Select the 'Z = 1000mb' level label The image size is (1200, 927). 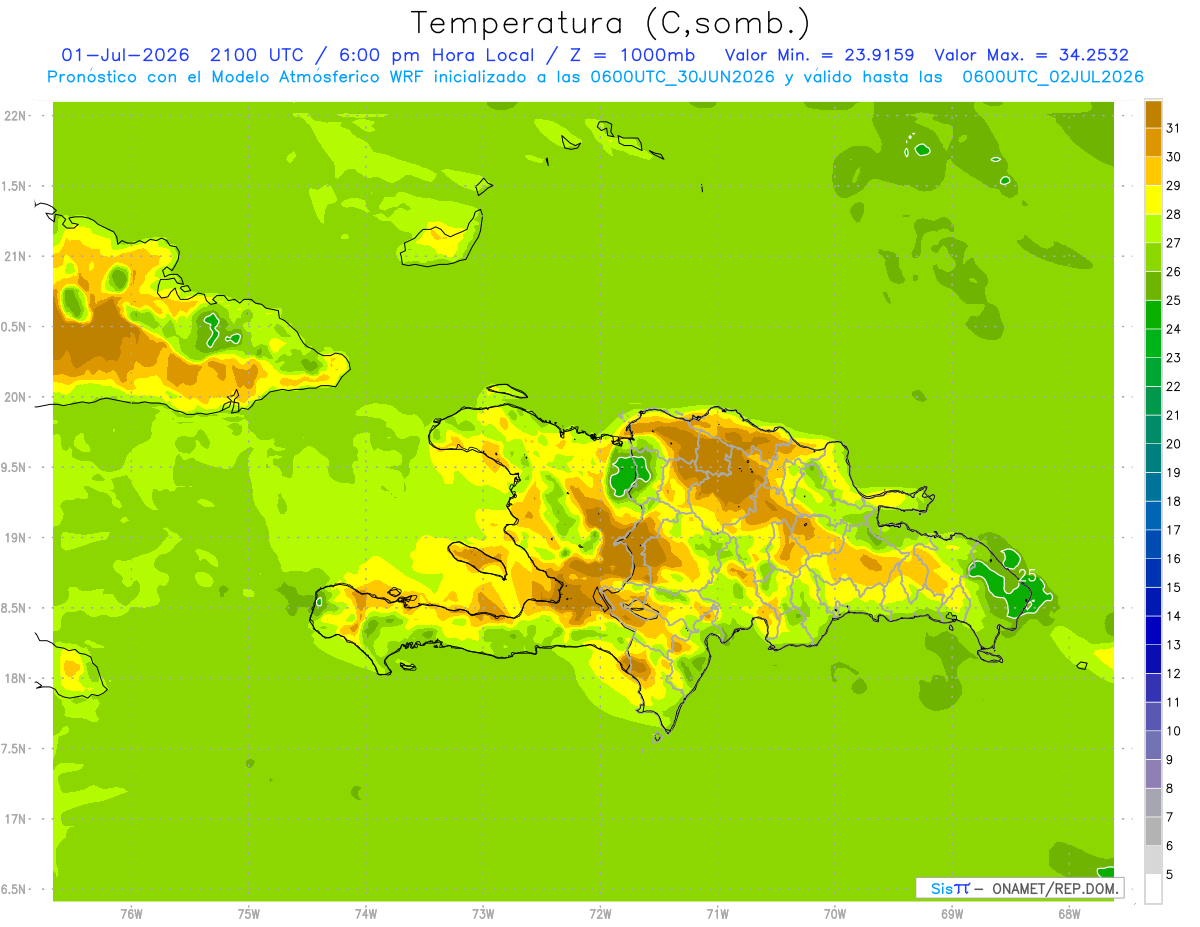(x=634, y=55)
